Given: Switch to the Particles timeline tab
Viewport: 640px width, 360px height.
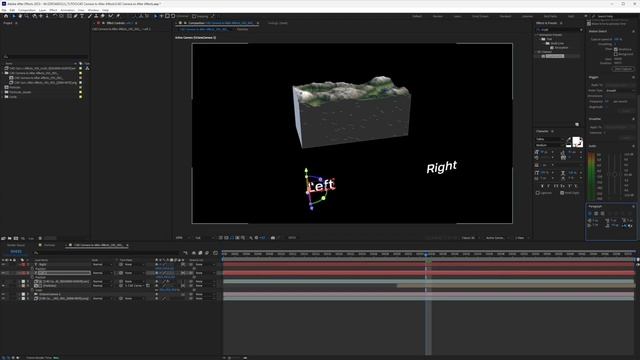Looking at the screenshot, I should [49, 245].
